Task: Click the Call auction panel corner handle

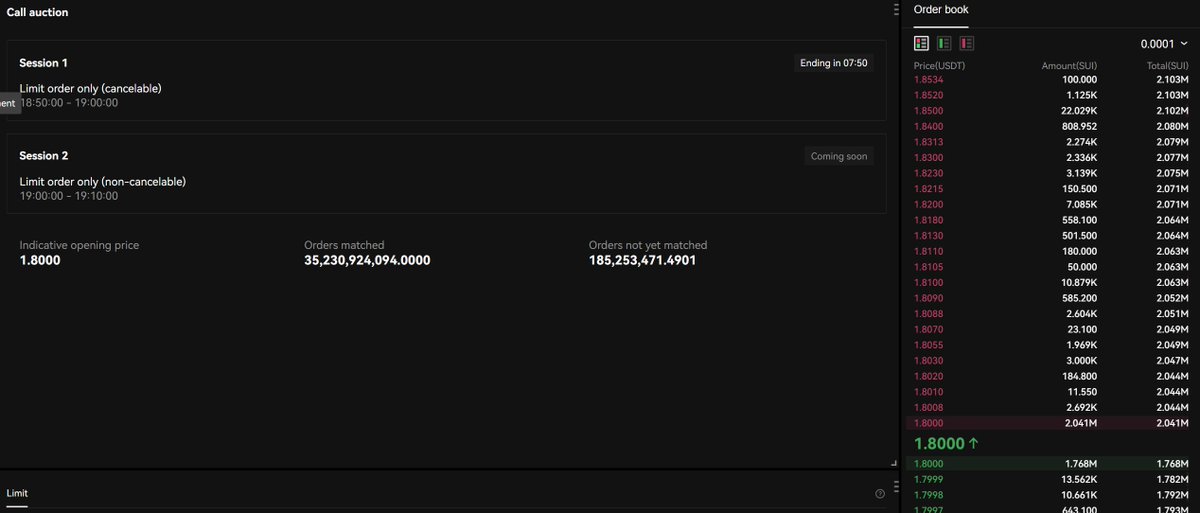Action: tap(893, 463)
